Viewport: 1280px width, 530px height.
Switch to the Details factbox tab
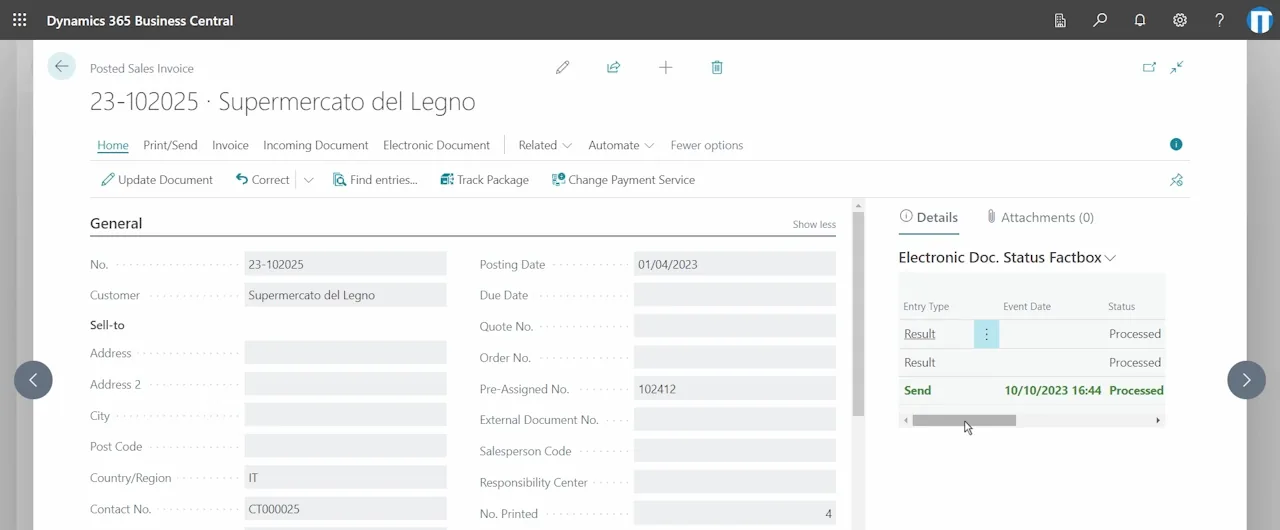point(929,217)
